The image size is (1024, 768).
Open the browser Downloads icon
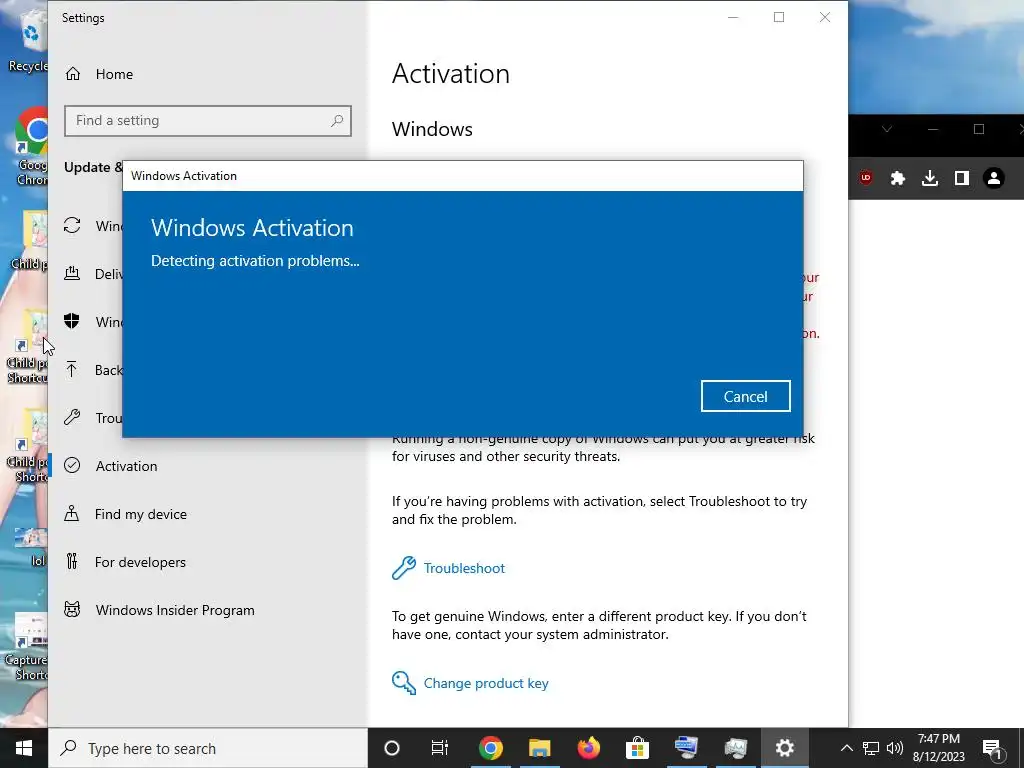pos(930,178)
